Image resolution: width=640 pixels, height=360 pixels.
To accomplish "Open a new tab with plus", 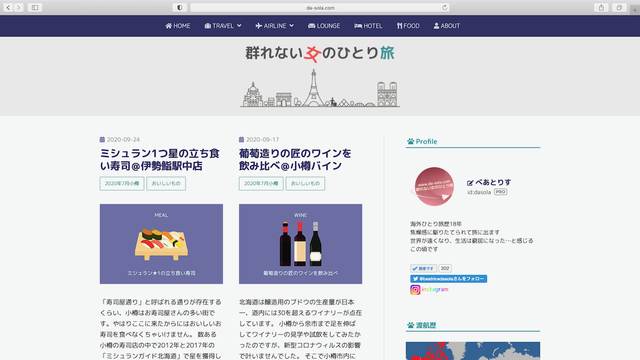I will coord(635,10).
